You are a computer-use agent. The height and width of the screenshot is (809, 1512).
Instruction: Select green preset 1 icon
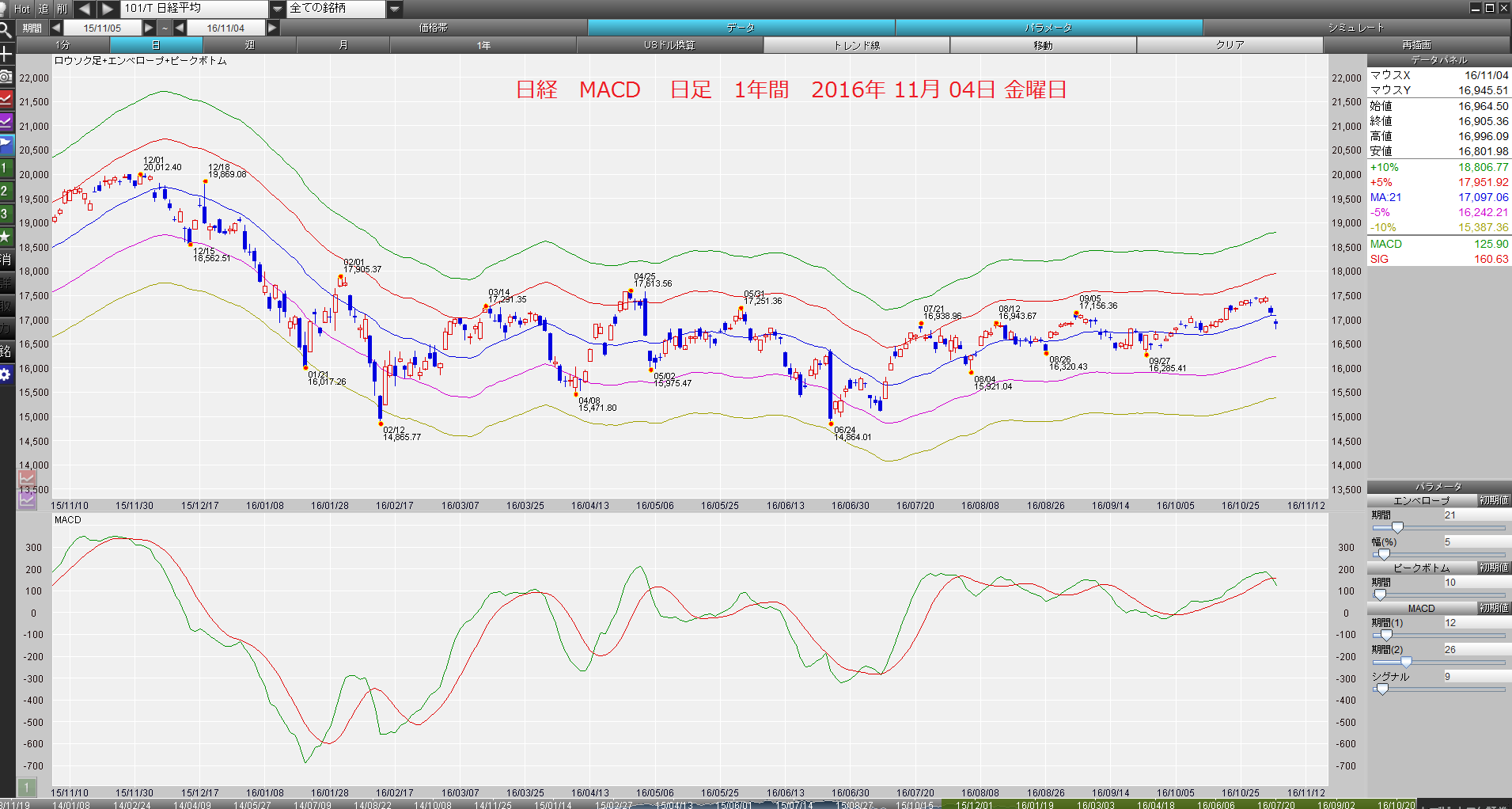click(x=6, y=168)
